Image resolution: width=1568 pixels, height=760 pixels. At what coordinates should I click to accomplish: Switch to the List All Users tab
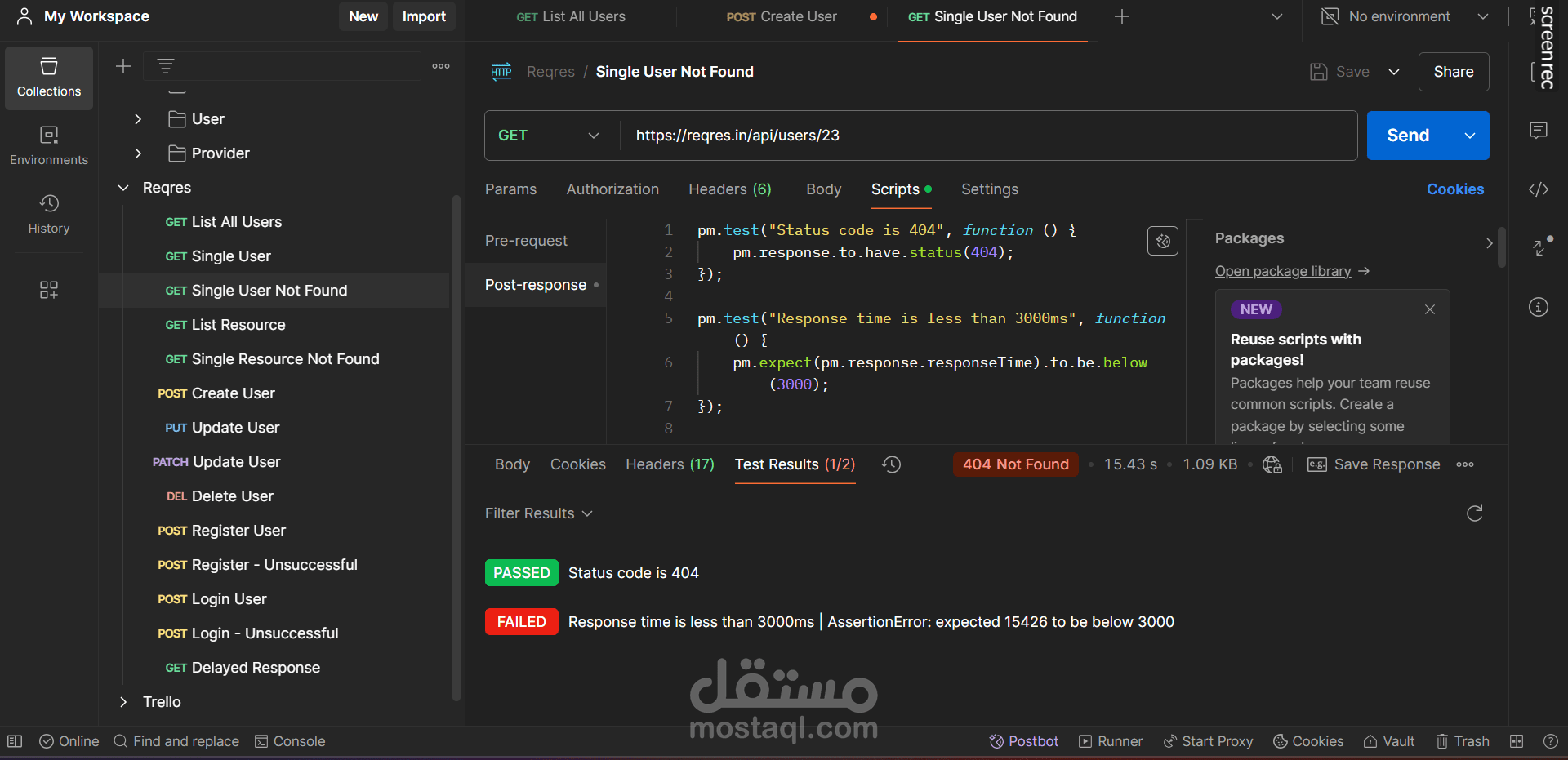(571, 16)
